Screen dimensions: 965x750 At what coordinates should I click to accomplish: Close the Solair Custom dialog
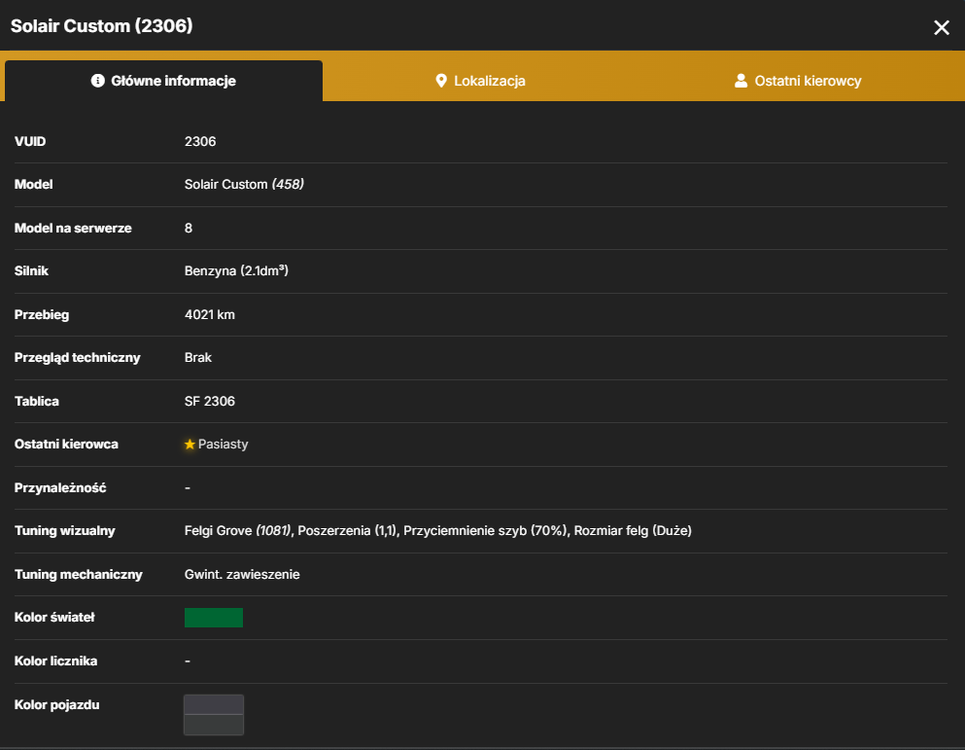click(941, 27)
